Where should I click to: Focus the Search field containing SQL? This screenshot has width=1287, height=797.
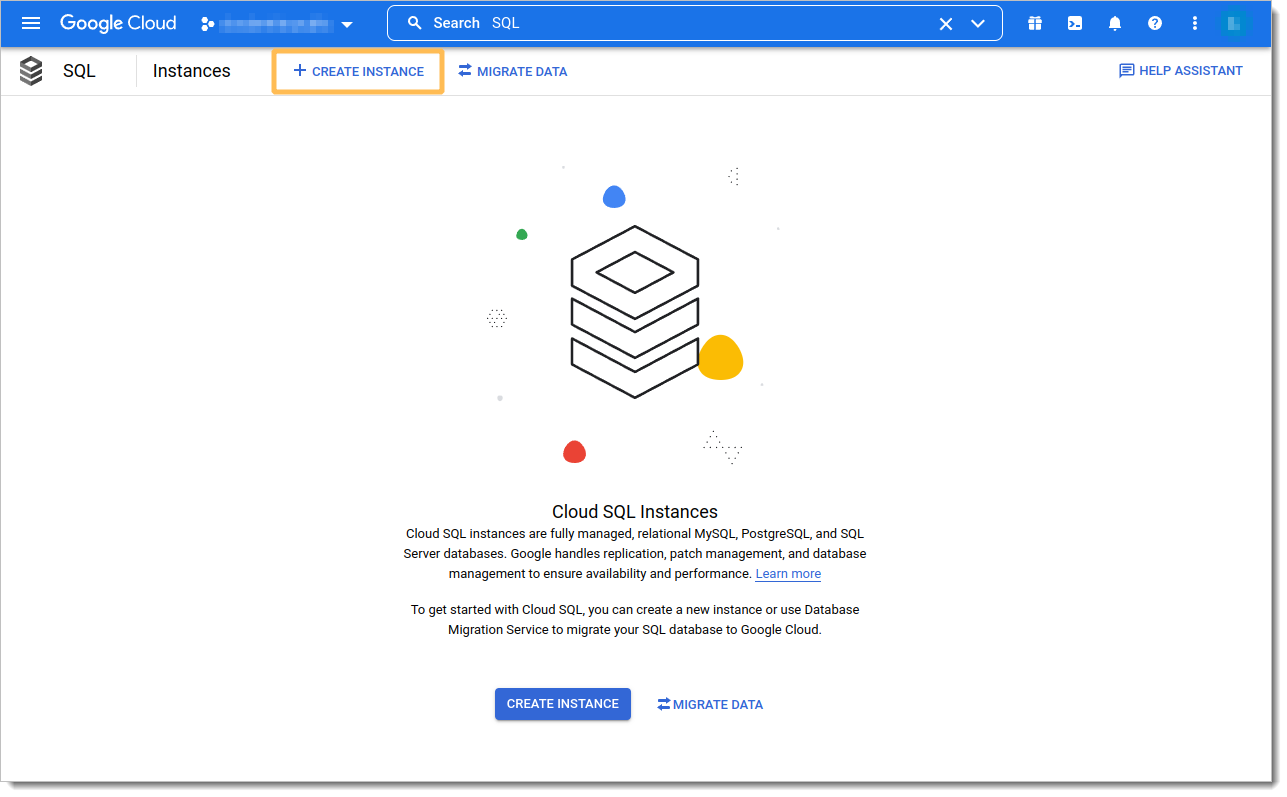[x=695, y=23]
